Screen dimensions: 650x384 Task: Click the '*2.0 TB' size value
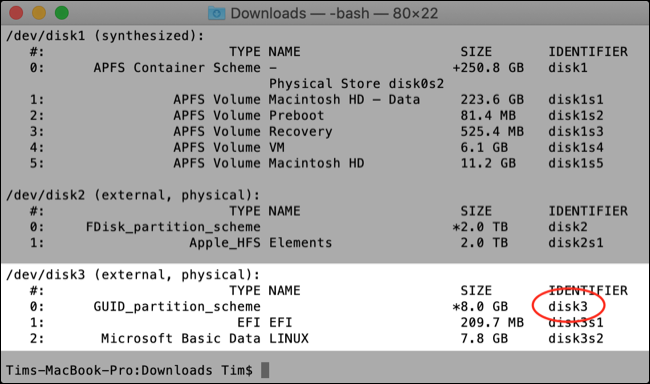(480, 227)
